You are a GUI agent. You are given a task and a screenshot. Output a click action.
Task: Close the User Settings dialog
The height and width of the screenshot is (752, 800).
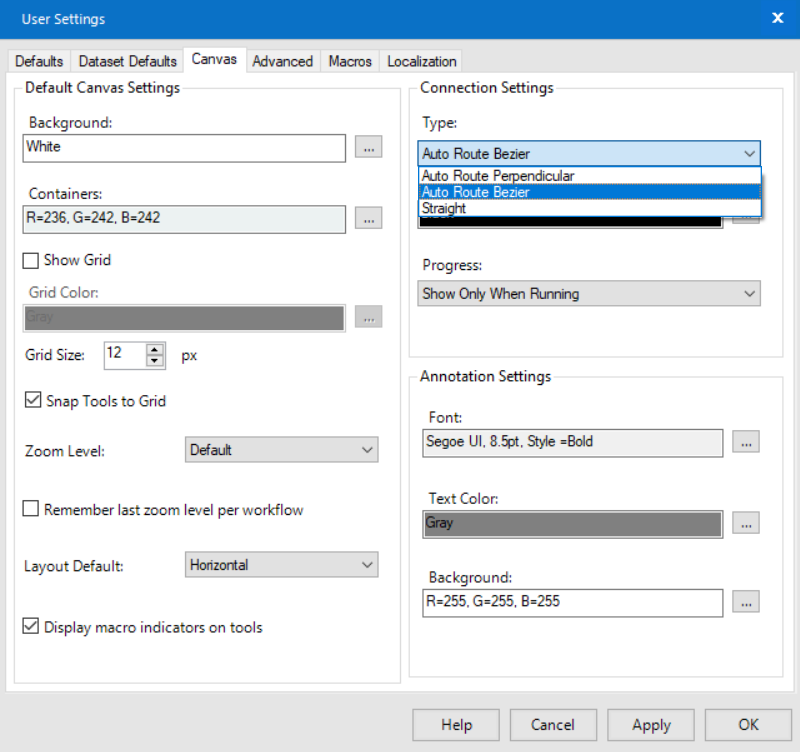click(x=777, y=18)
